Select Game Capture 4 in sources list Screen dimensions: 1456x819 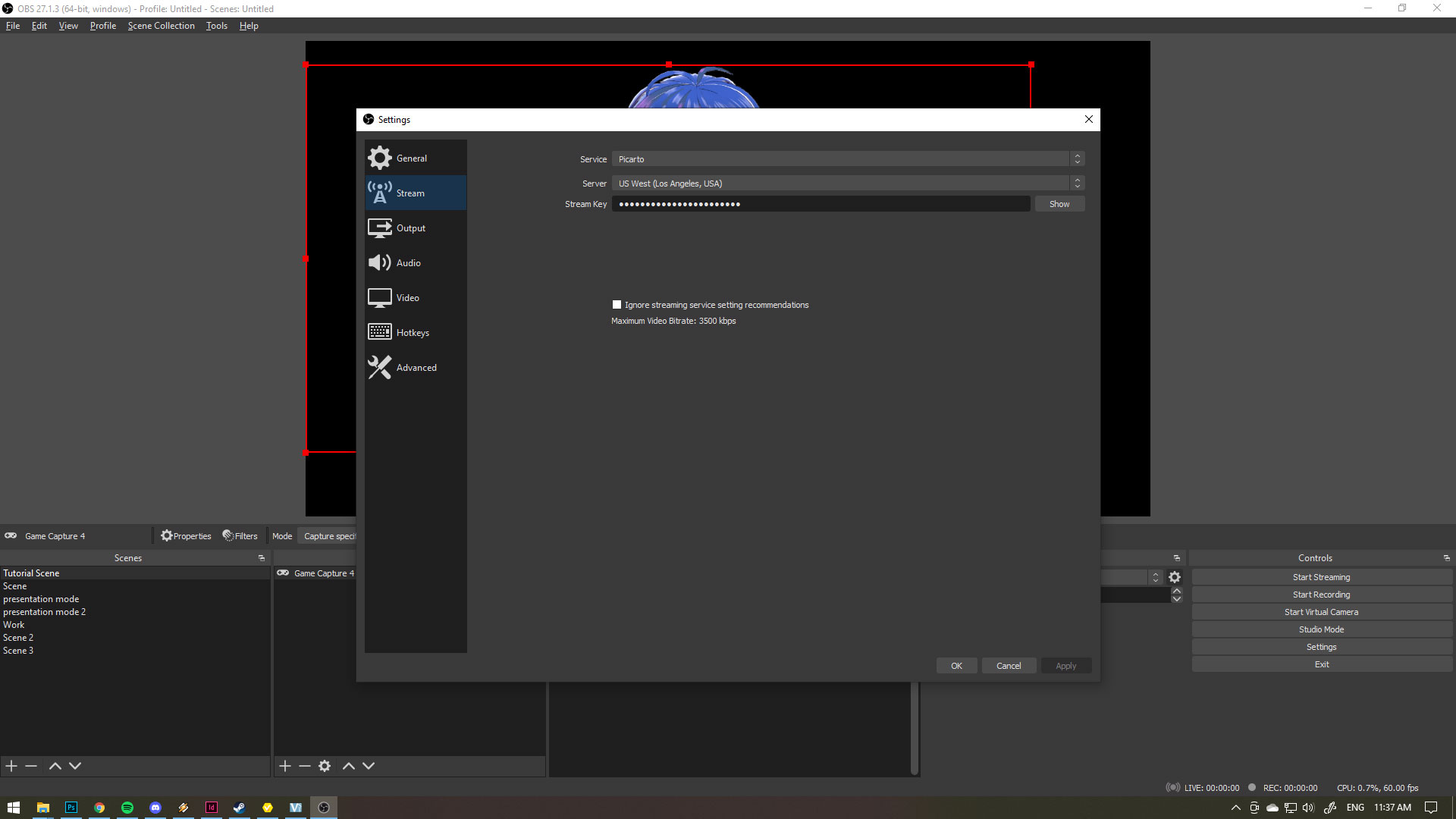pos(315,573)
